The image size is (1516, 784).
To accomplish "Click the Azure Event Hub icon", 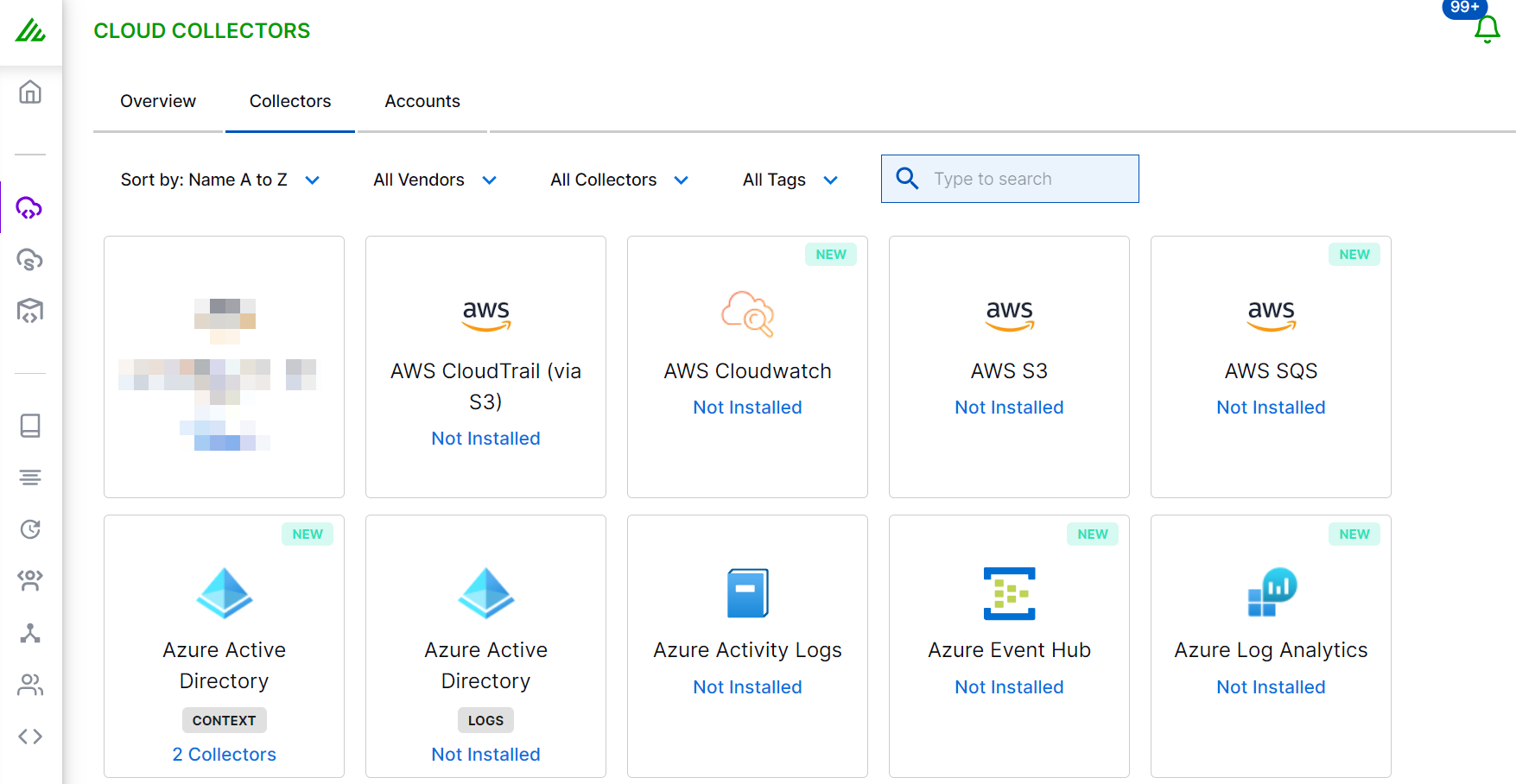I will coord(1010,593).
